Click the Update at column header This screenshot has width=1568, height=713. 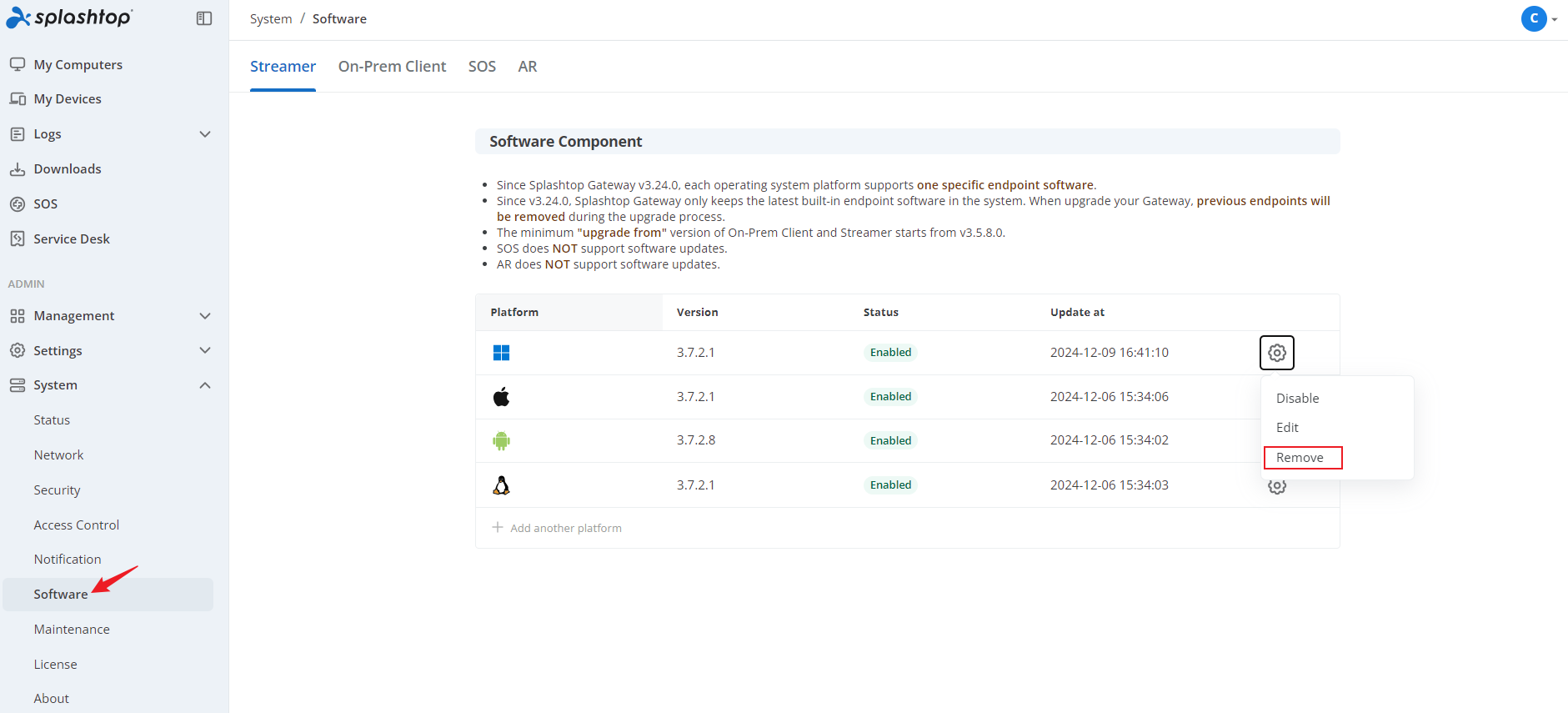click(1077, 313)
